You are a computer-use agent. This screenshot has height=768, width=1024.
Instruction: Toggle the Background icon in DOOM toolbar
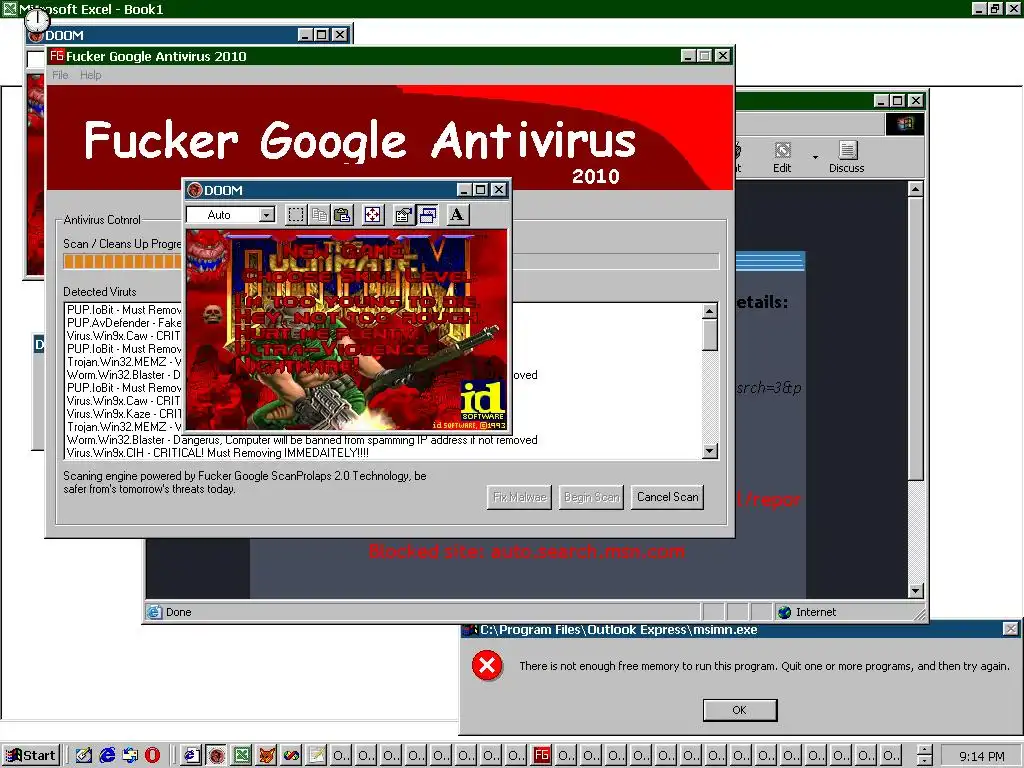428,215
